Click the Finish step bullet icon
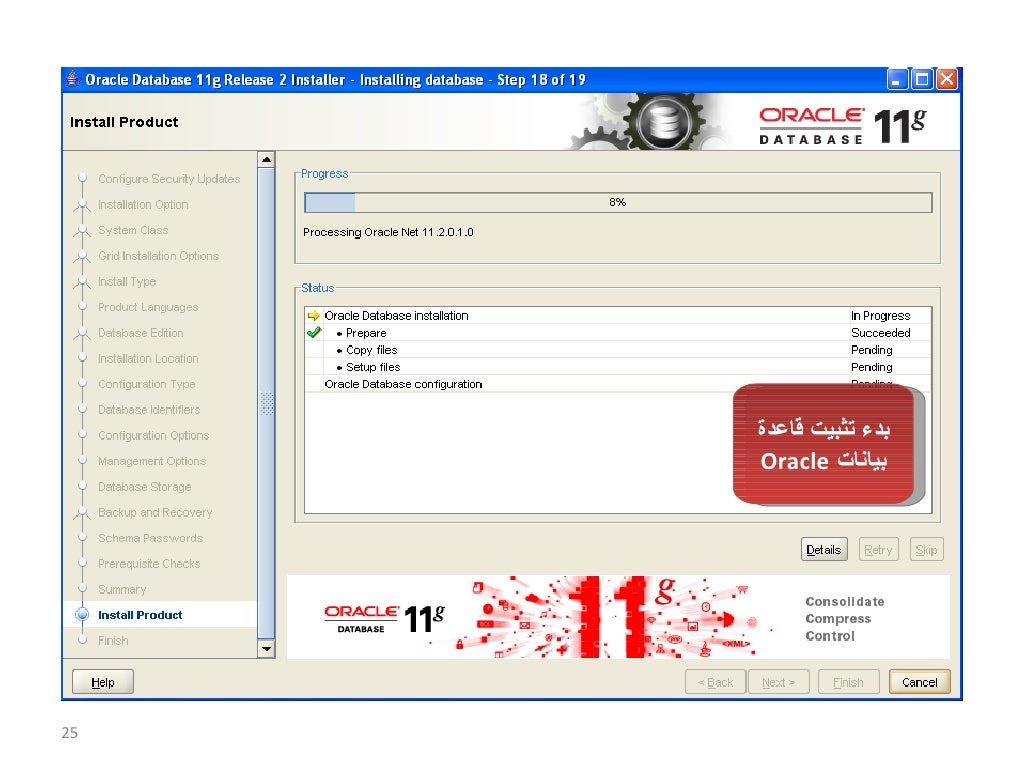This screenshot has width=1024, height=768. point(82,640)
